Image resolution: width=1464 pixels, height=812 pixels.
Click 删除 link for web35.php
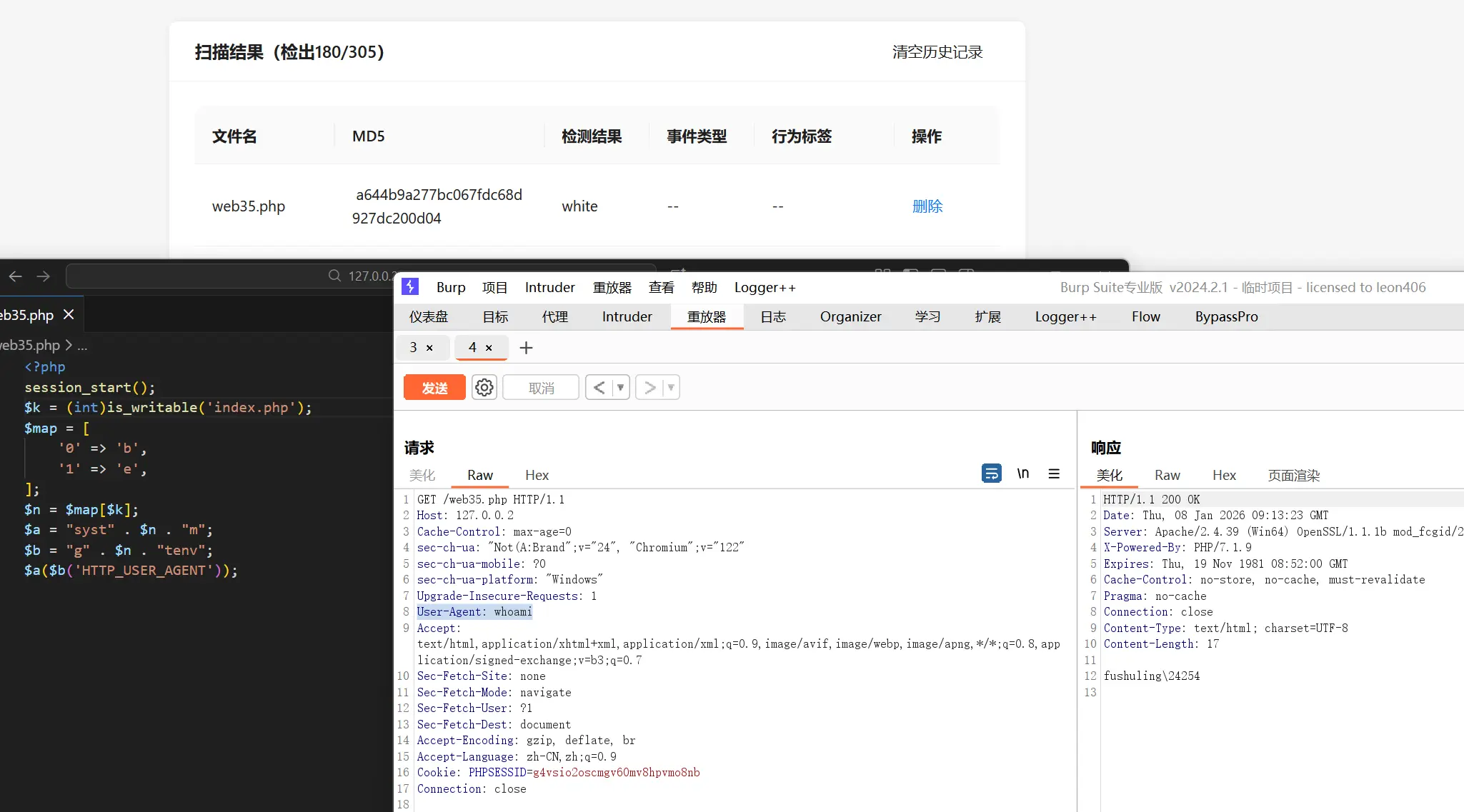tap(927, 206)
